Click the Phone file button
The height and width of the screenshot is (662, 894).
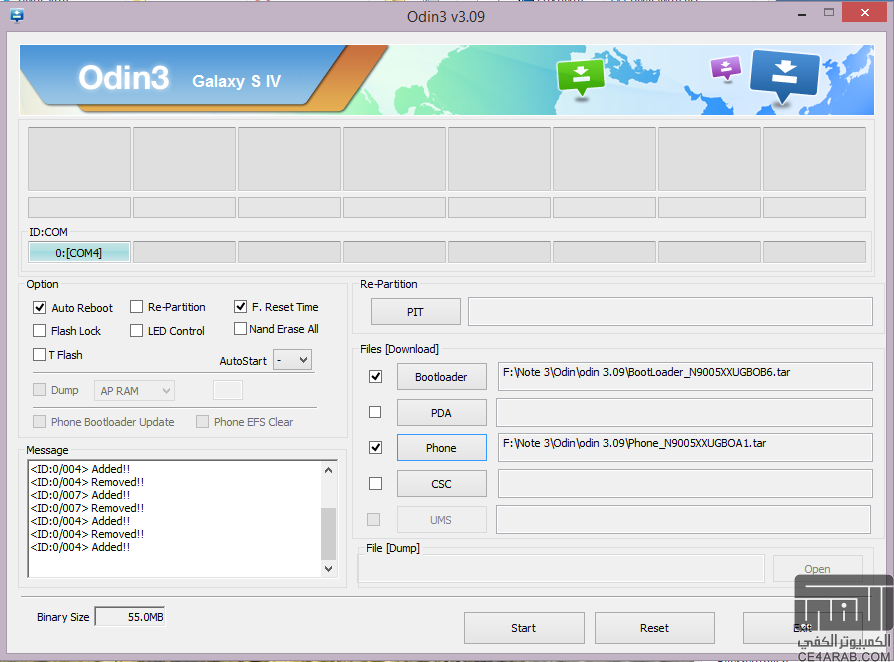[441, 448]
